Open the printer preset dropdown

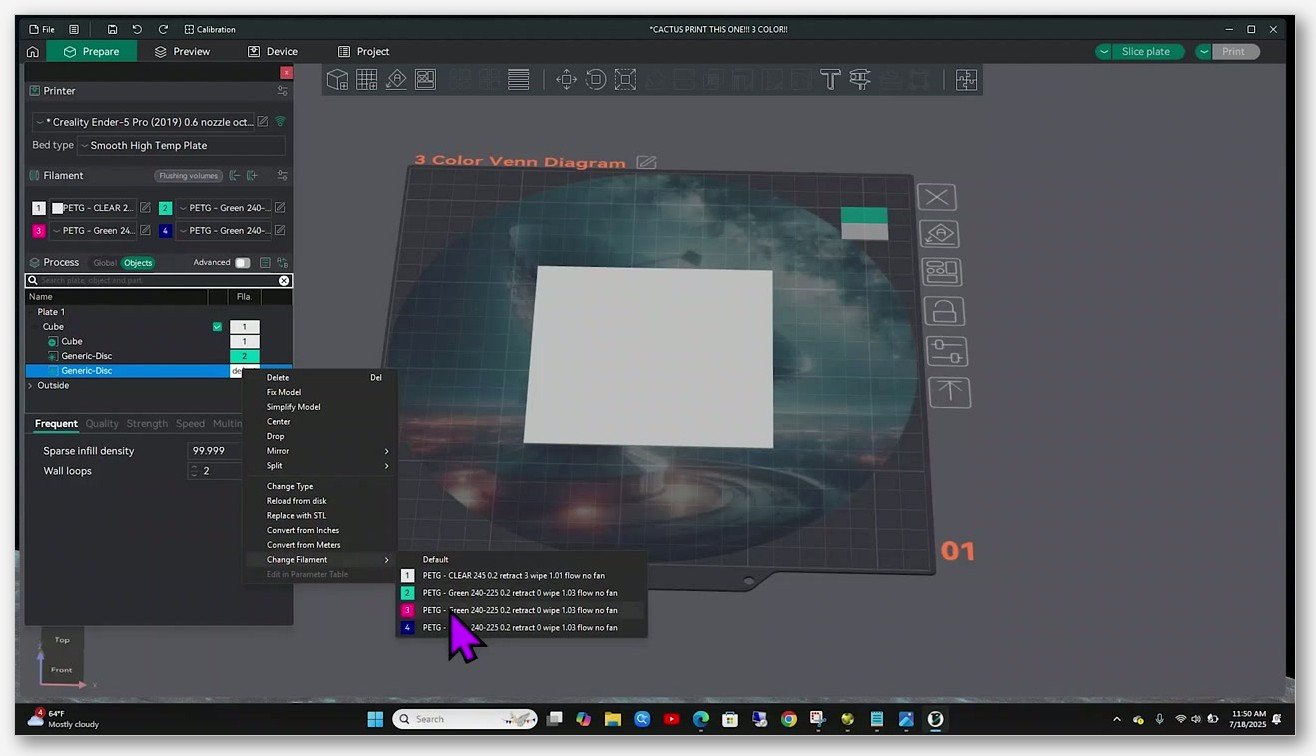click(144, 121)
